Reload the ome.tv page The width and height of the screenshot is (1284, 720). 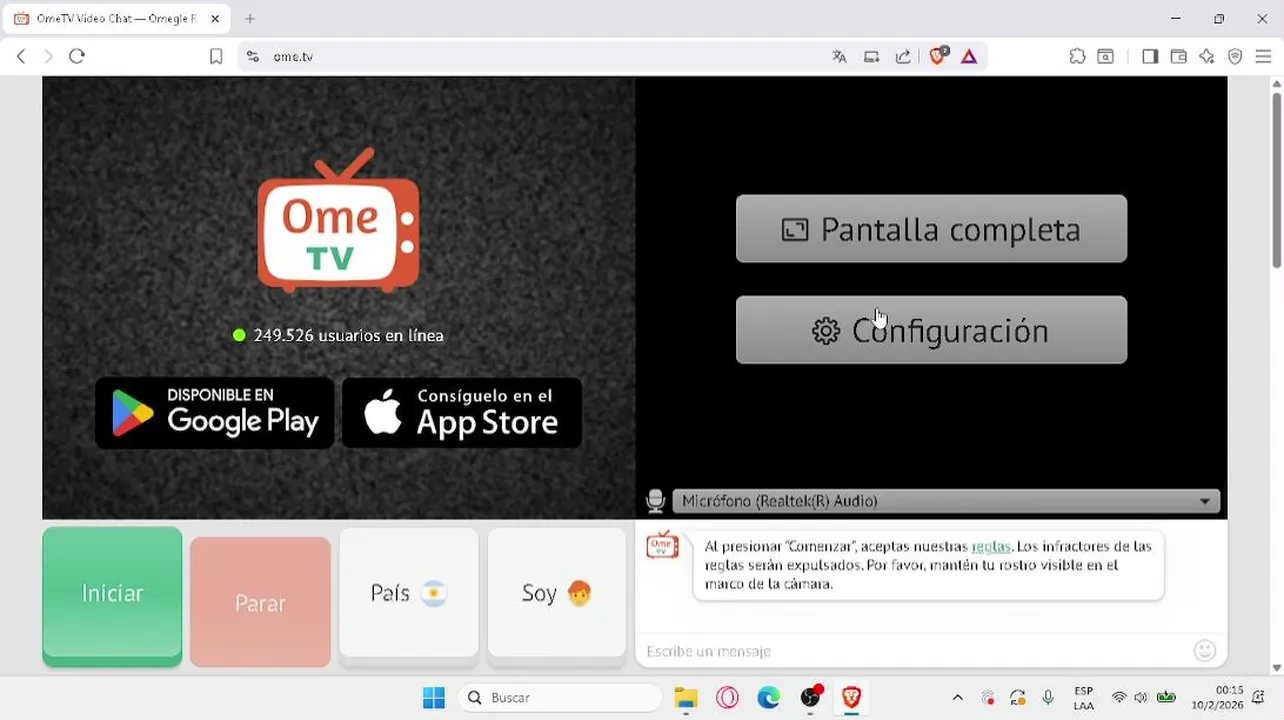click(77, 57)
